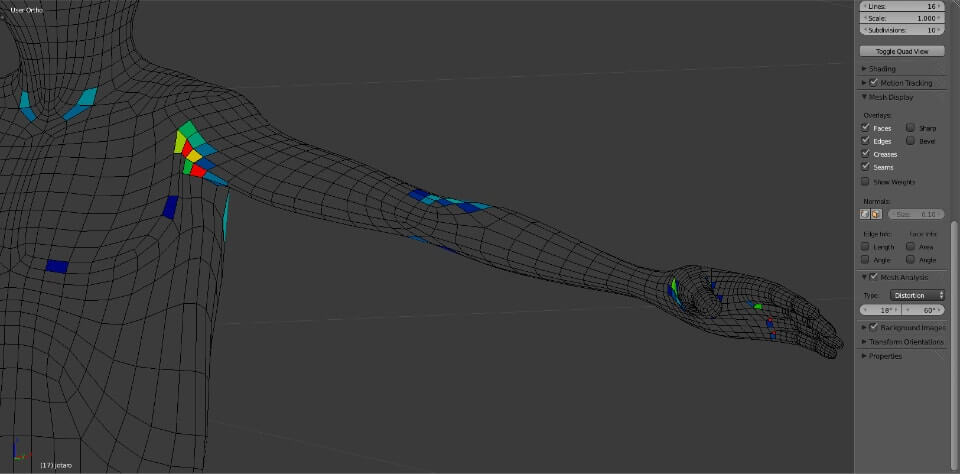Click the User Ortho view label
Screen dimensions: 960x474
pyautogui.click(x=26, y=10)
